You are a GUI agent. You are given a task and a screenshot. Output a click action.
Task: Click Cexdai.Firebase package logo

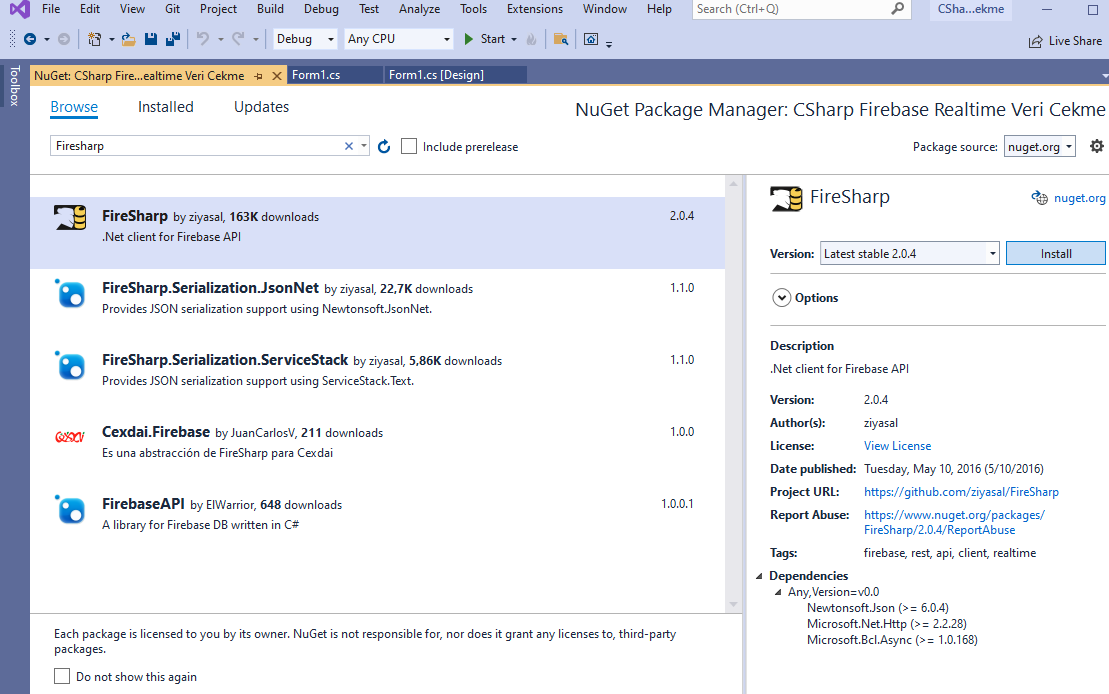(x=70, y=436)
